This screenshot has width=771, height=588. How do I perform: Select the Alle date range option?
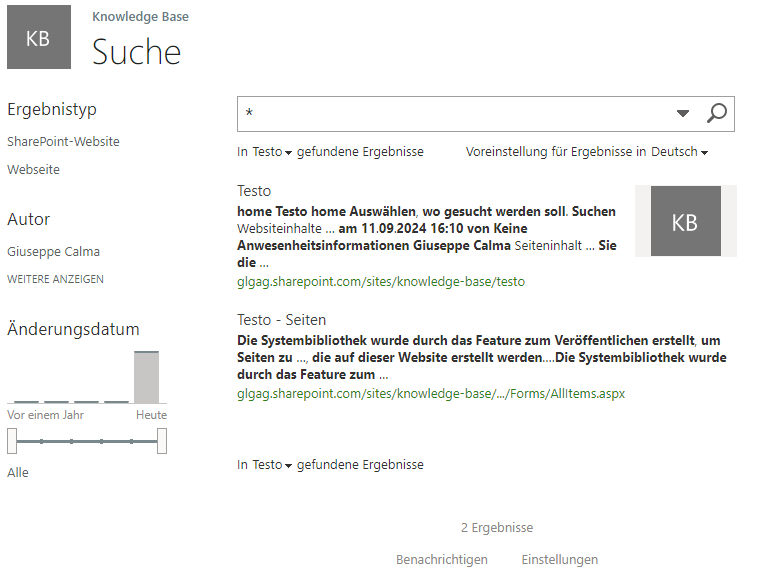click(x=18, y=472)
